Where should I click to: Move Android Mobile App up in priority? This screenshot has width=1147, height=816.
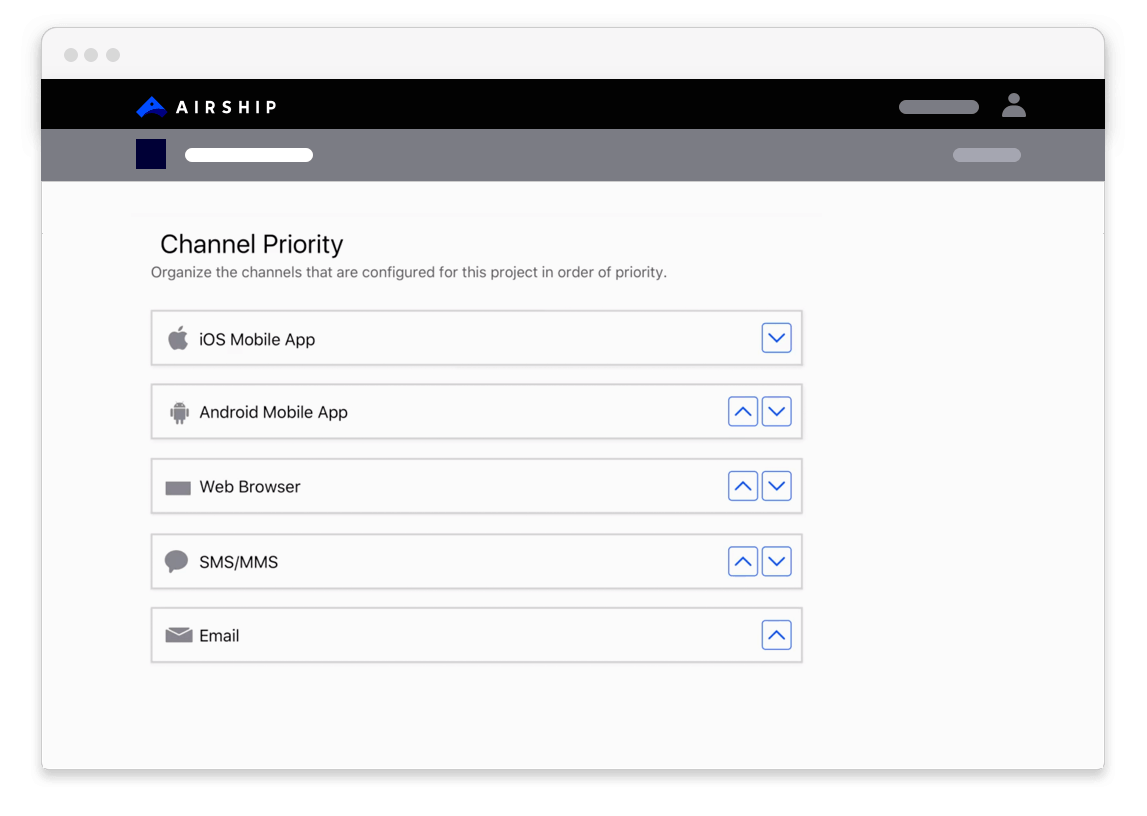click(x=743, y=411)
